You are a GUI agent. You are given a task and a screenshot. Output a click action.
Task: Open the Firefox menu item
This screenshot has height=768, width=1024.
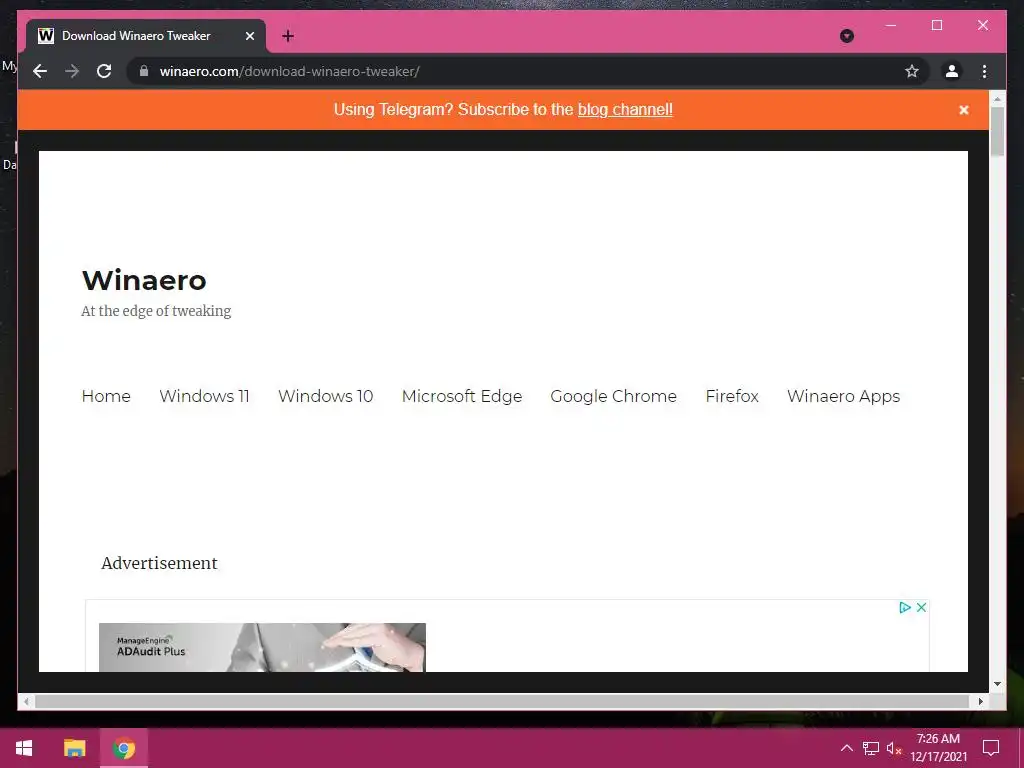pyautogui.click(x=732, y=396)
